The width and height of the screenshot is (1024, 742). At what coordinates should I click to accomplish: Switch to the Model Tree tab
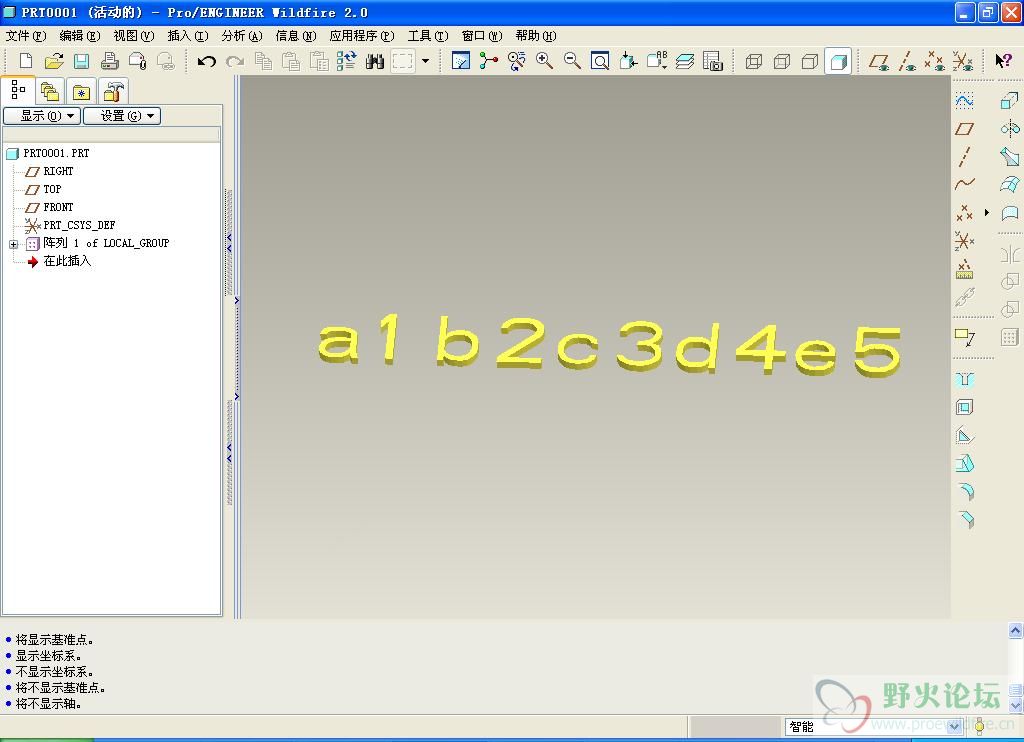(x=18, y=90)
